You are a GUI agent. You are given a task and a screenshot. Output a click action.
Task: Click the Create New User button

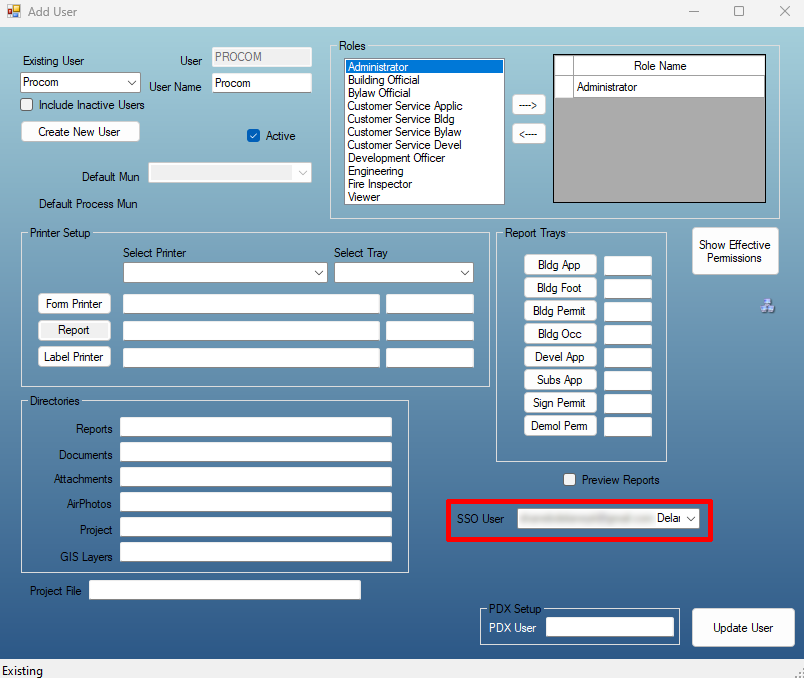click(x=80, y=131)
